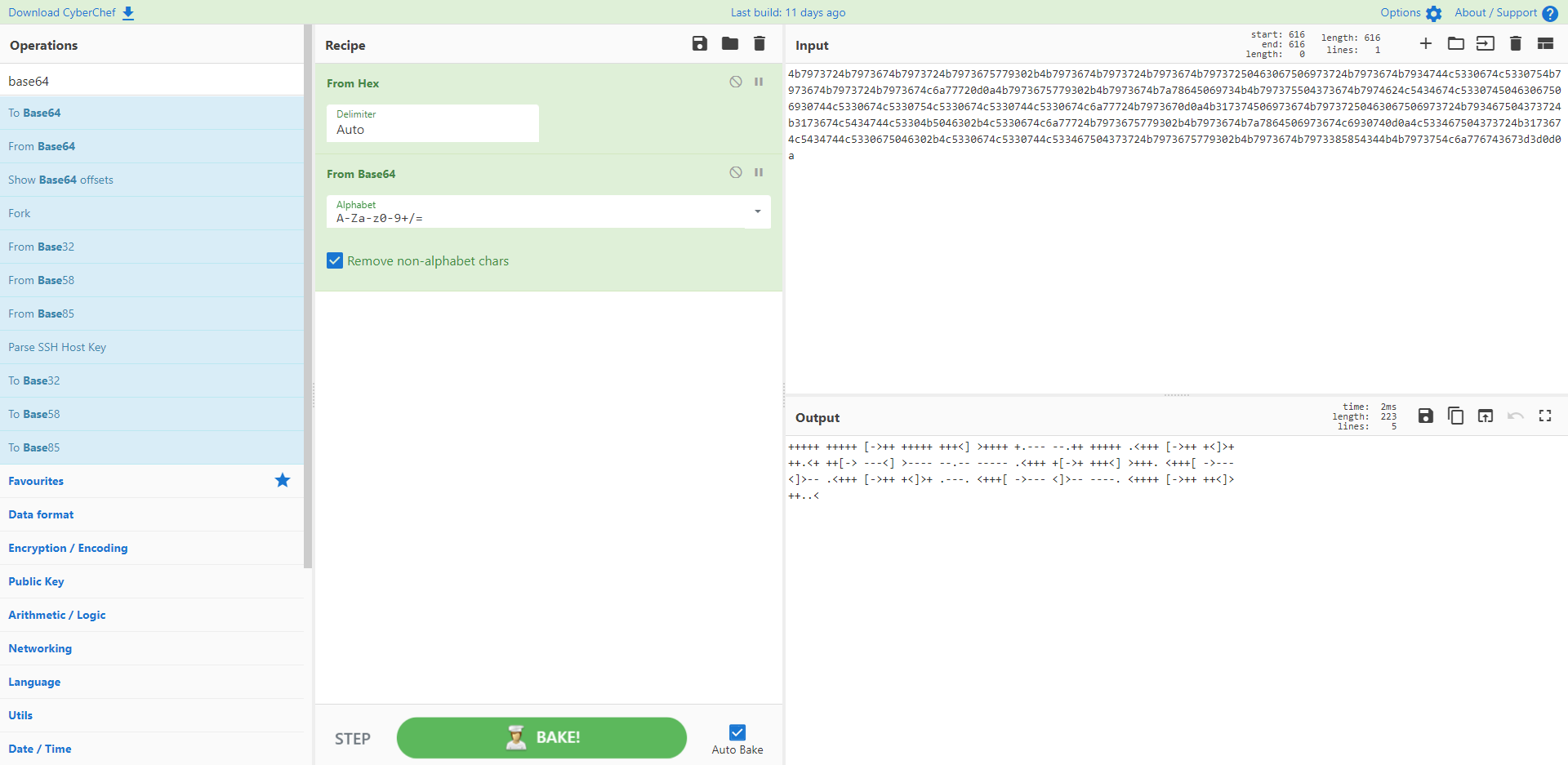Viewport: 1568px width, 765px height.
Task: Click the operations list scrollbar
Action: pos(308,296)
